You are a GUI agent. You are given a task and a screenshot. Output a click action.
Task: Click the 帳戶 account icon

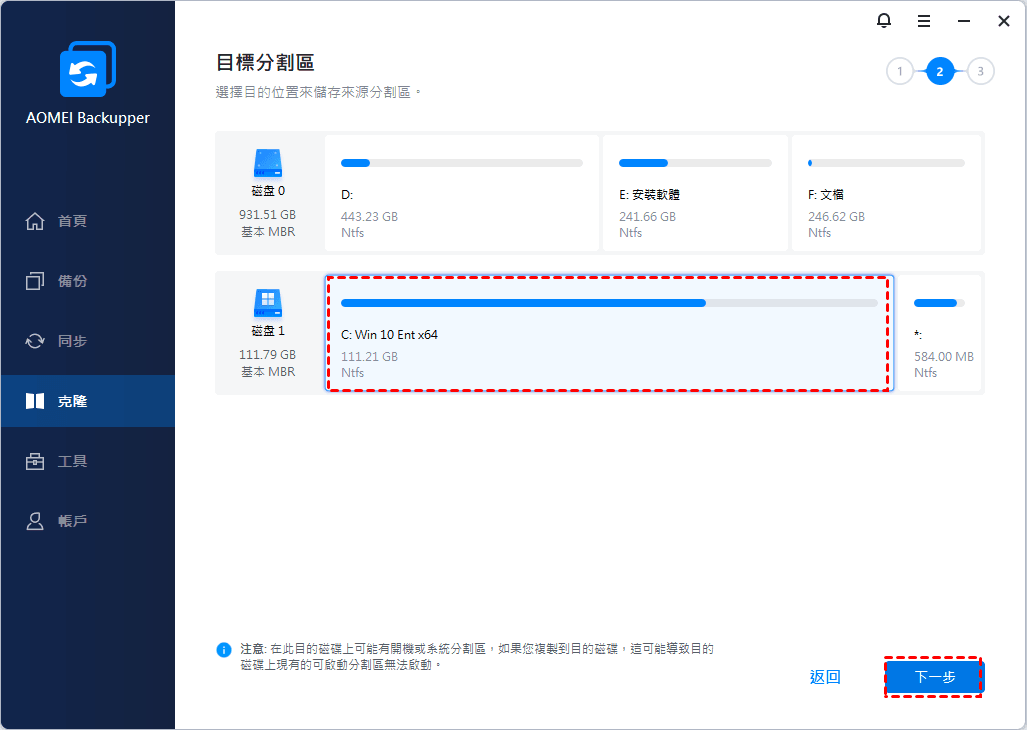(35, 521)
